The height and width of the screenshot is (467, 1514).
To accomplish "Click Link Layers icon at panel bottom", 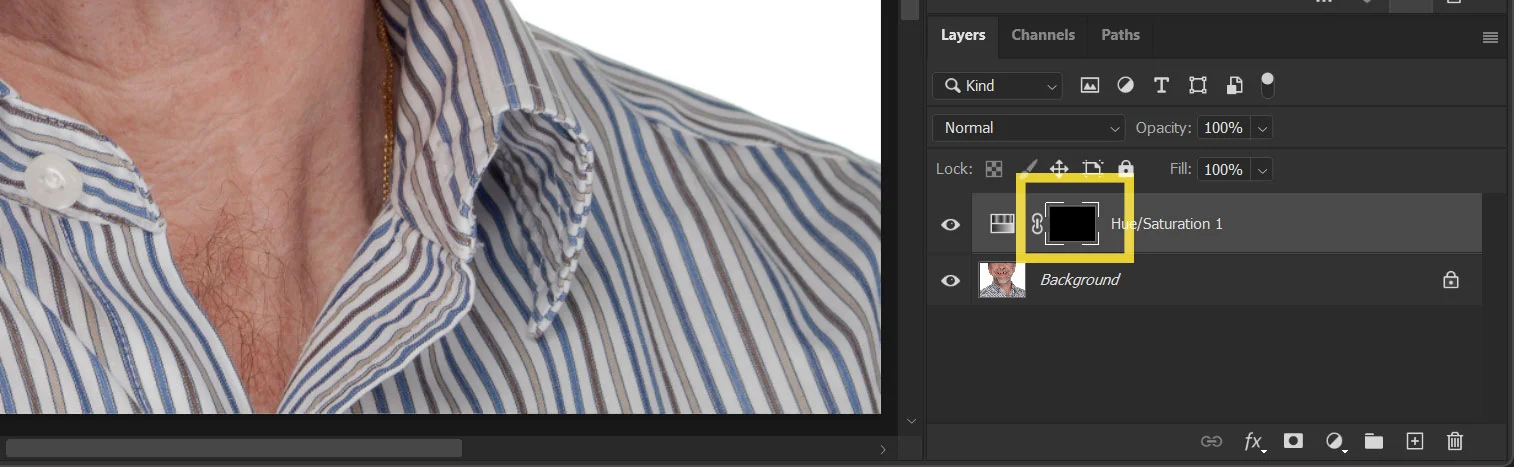I will tap(1211, 440).
